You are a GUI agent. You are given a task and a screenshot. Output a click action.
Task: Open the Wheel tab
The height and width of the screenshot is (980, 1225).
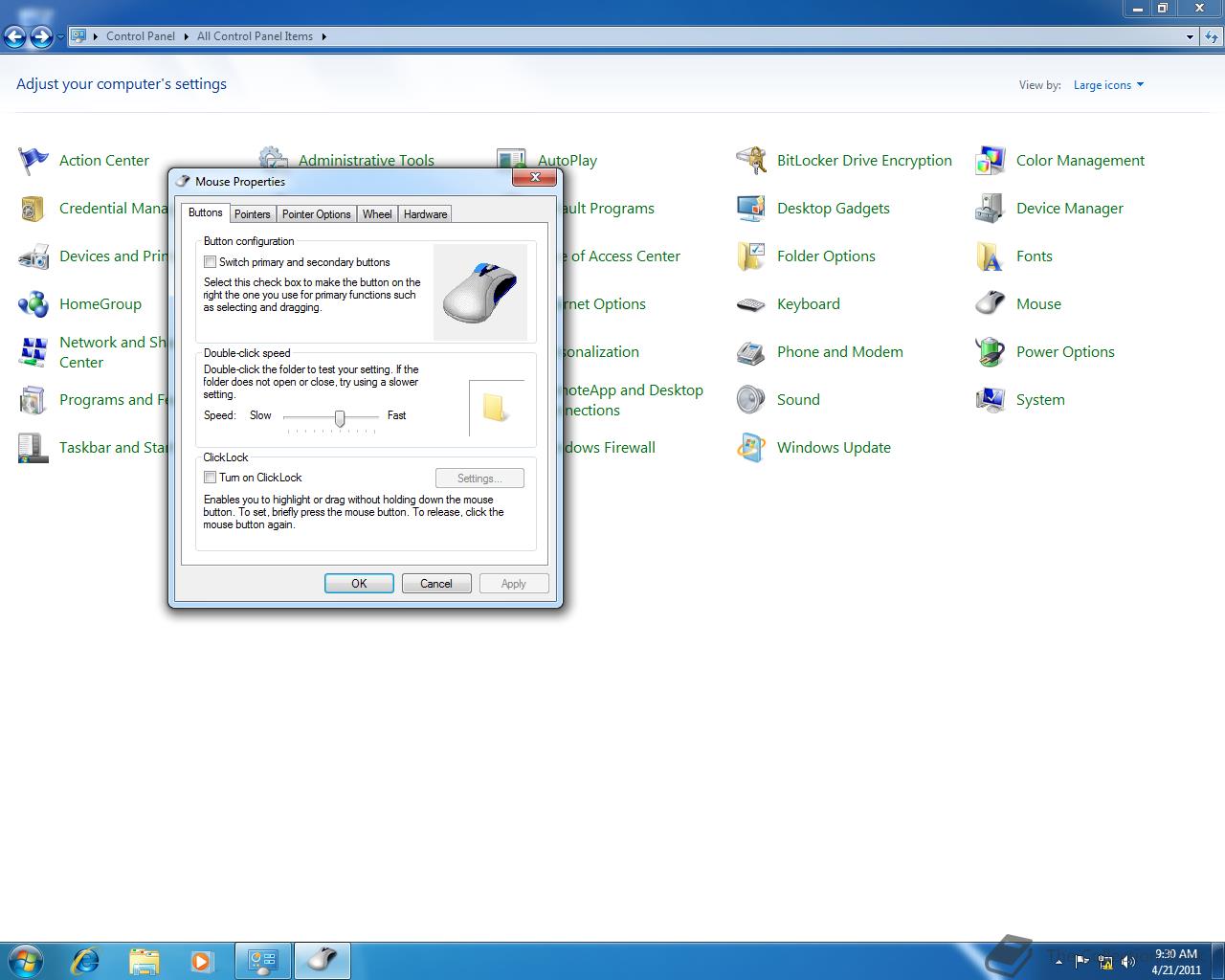pyautogui.click(x=377, y=214)
